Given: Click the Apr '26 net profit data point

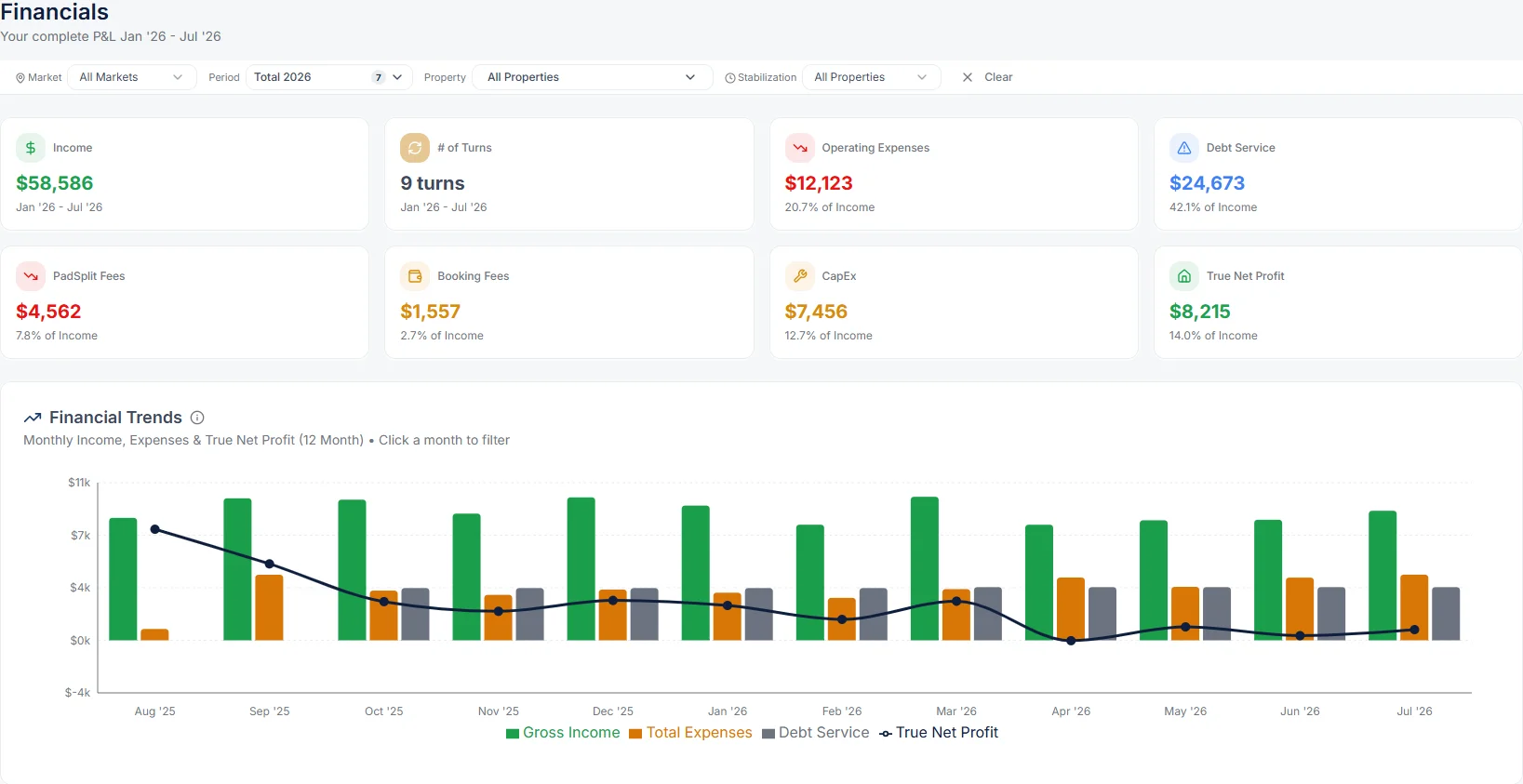Looking at the screenshot, I should coord(1071,641).
